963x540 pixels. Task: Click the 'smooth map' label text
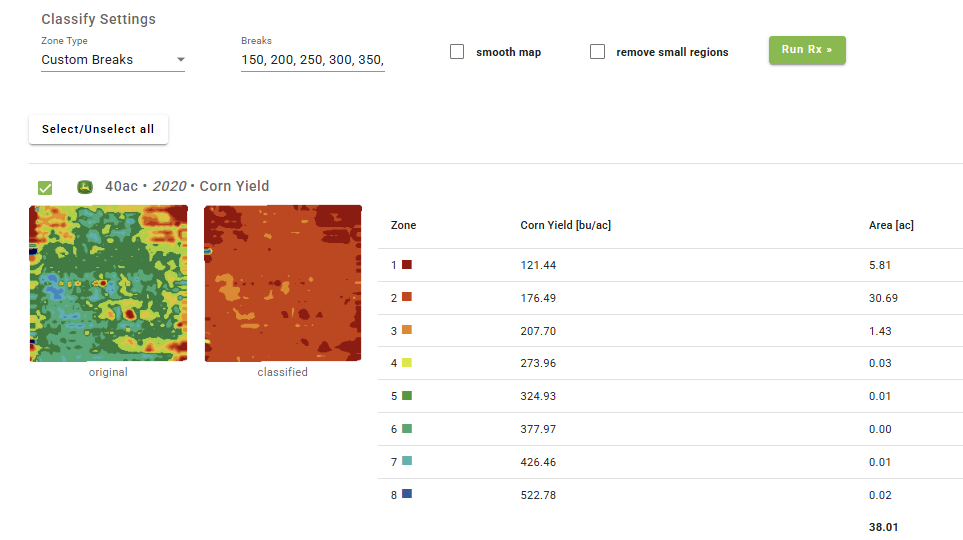[x=509, y=52]
